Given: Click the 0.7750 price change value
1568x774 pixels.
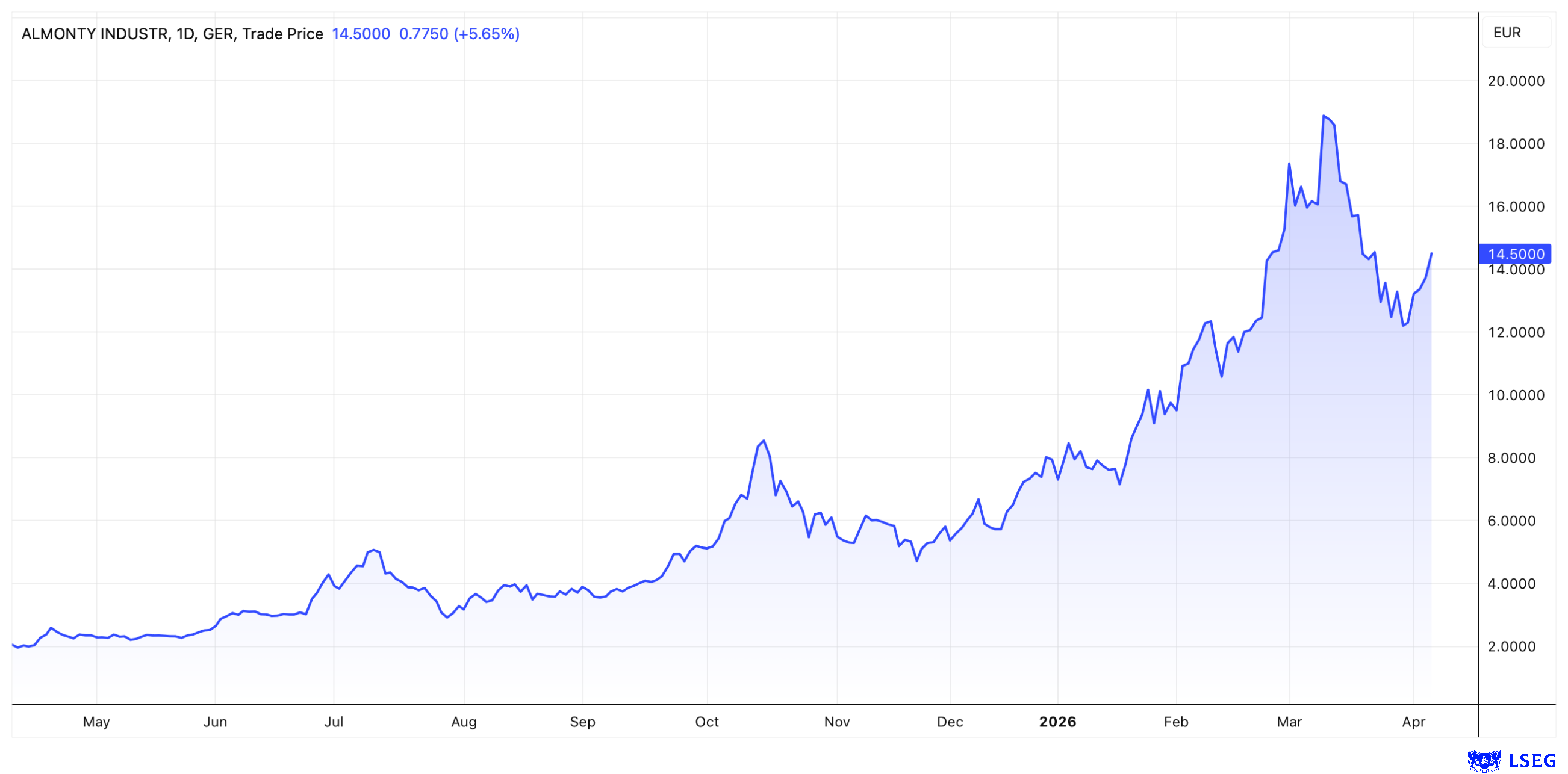Looking at the screenshot, I should [424, 34].
